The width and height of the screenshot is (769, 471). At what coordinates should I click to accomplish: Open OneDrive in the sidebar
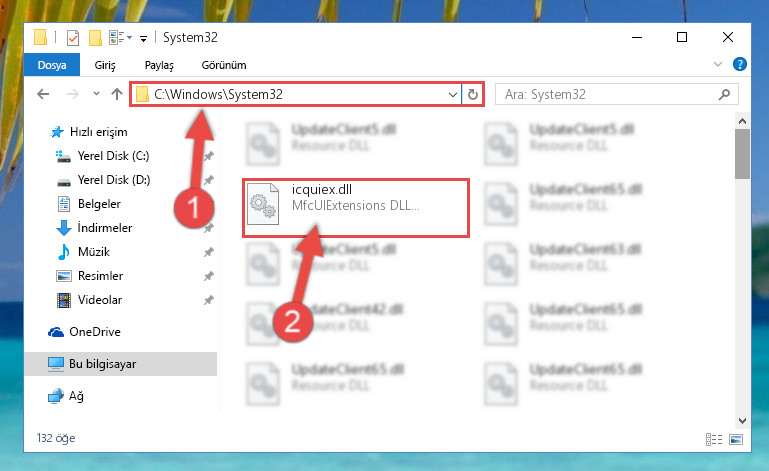tap(95, 332)
